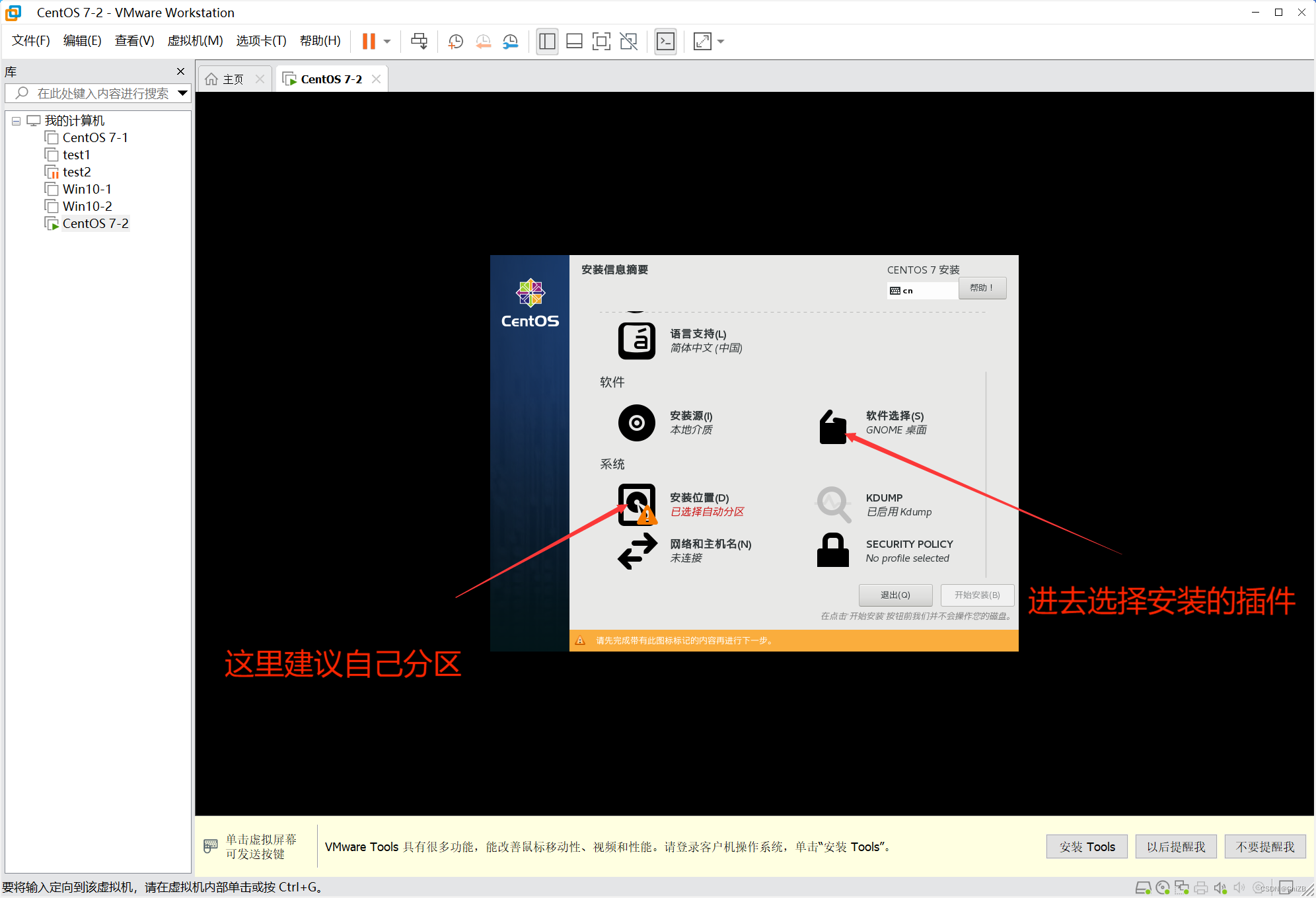This screenshot has width=1316, height=898.
Task: Open the console view toolbar icon
Action: click(x=665, y=42)
